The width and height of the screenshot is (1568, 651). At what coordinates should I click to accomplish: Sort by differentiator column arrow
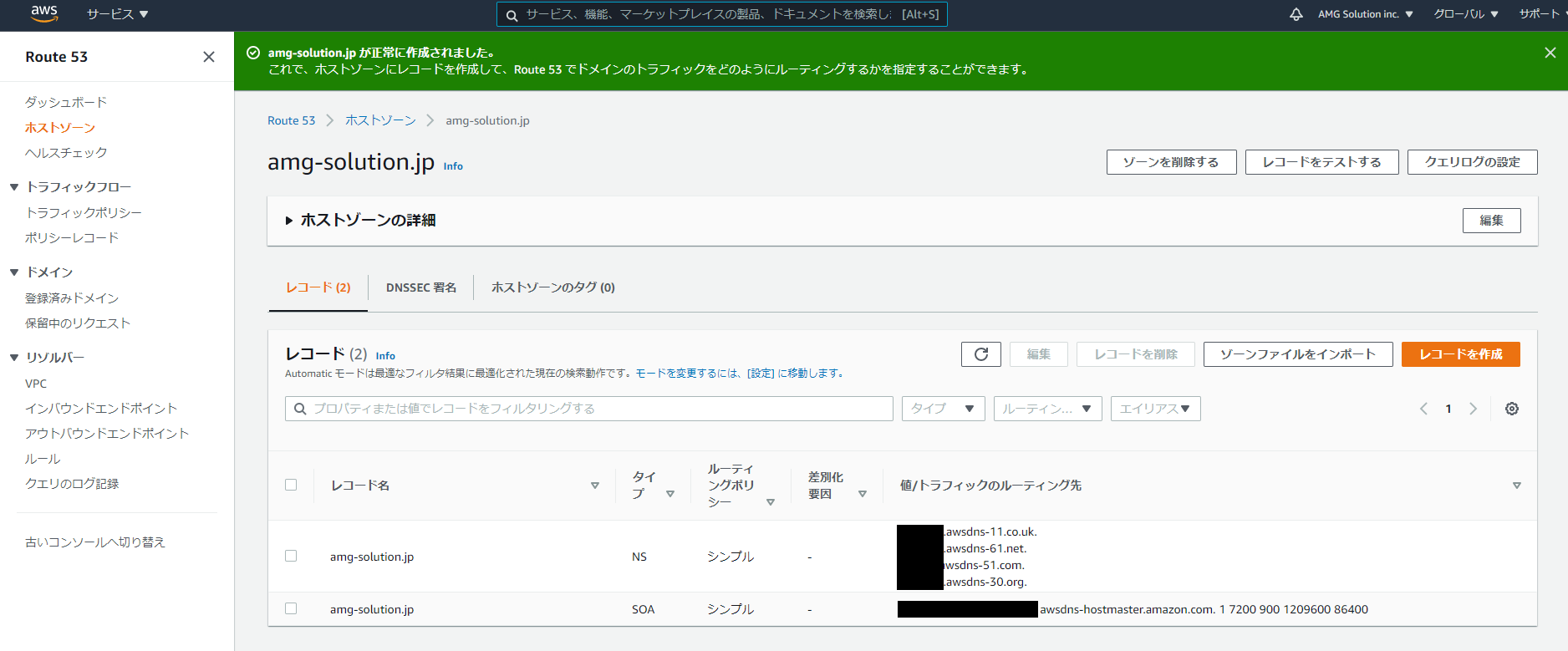(863, 494)
